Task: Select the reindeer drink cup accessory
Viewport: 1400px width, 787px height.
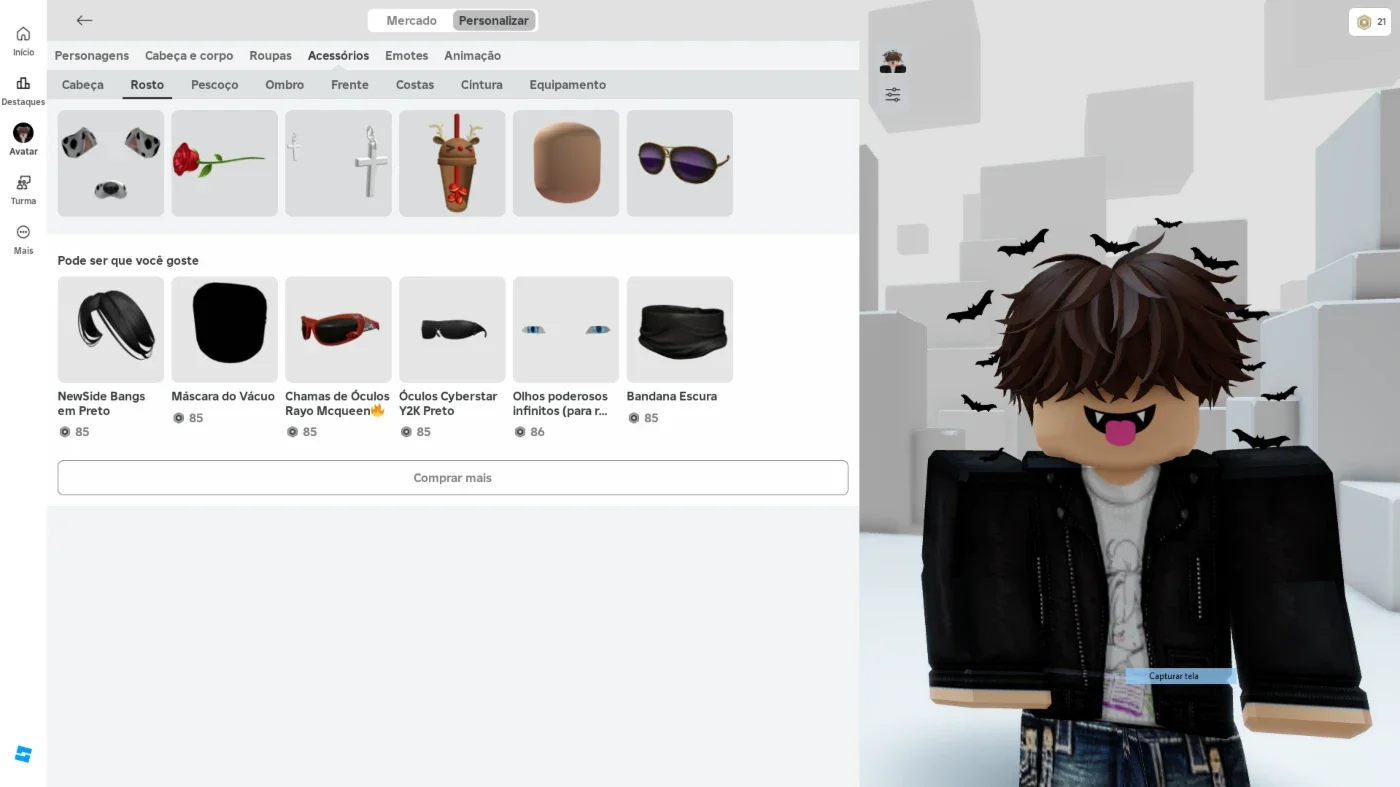Action: click(x=452, y=163)
